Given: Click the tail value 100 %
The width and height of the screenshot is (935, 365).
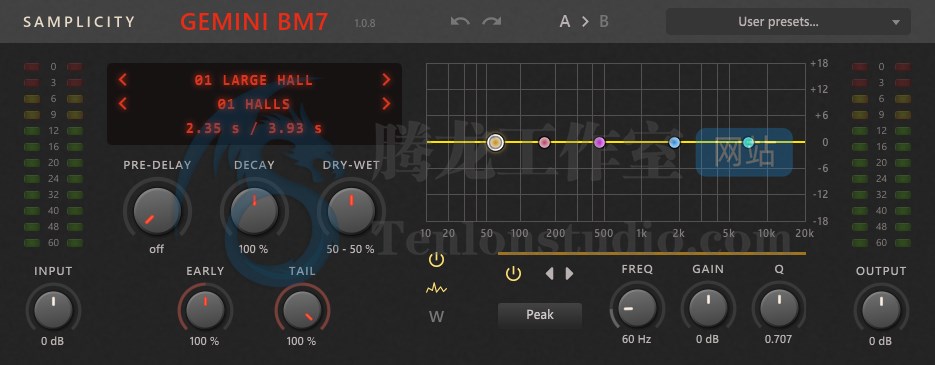Looking at the screenshot, I should tap(302, 341).
